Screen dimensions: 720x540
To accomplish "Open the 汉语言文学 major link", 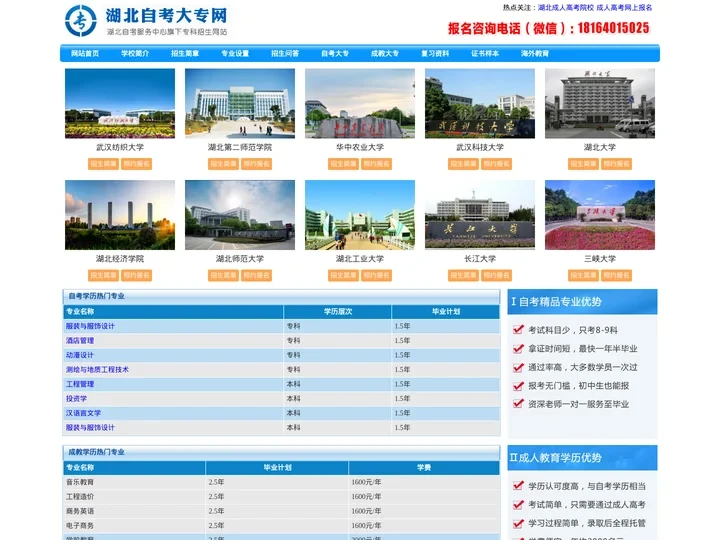I will point(84,413).
